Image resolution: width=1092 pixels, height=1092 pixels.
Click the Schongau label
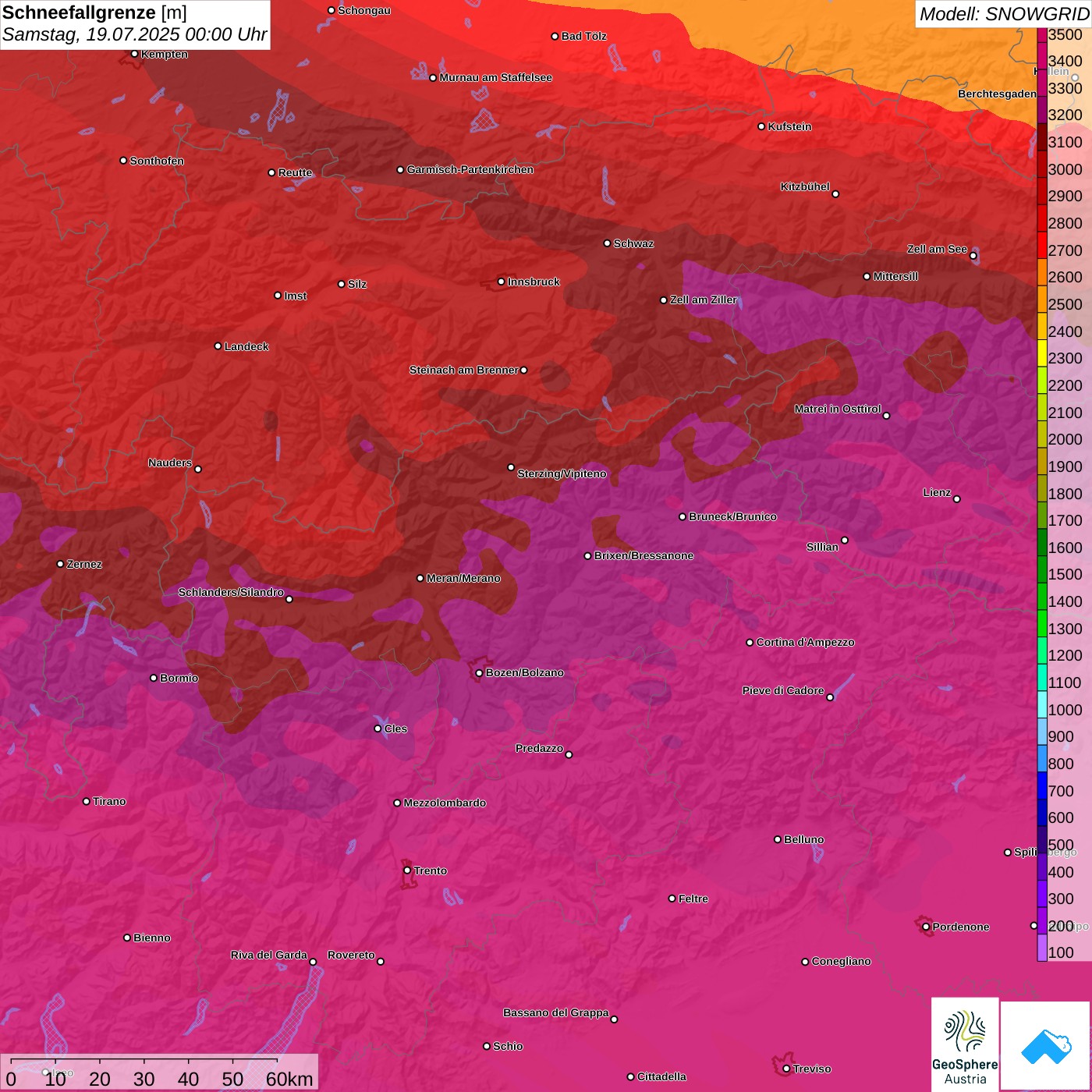pos(363,10)
